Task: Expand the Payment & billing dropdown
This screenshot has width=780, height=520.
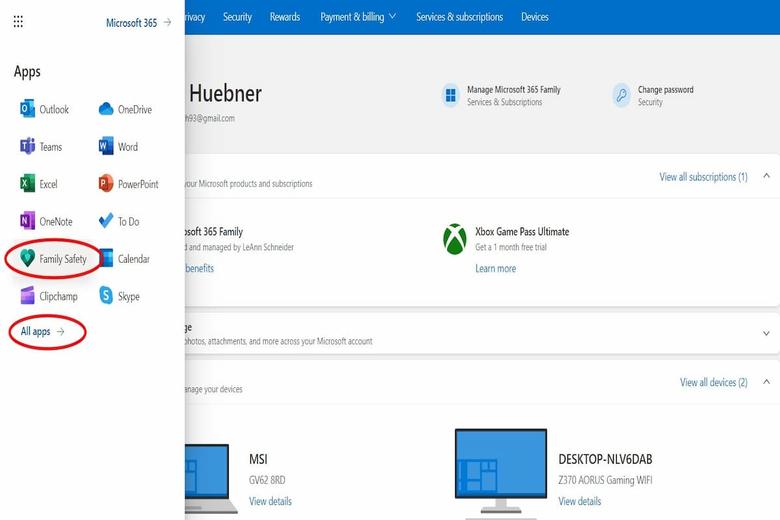Action: [358, 17]
